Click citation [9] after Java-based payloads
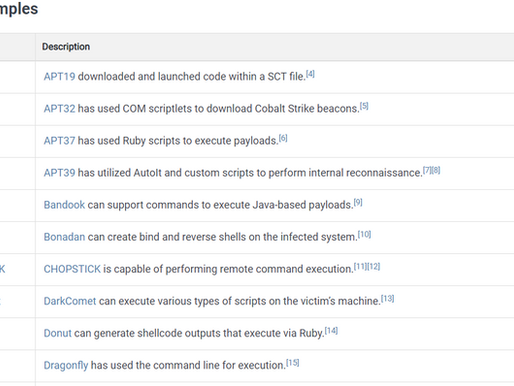Screen dimensions: 514x386 coord(358,202)
